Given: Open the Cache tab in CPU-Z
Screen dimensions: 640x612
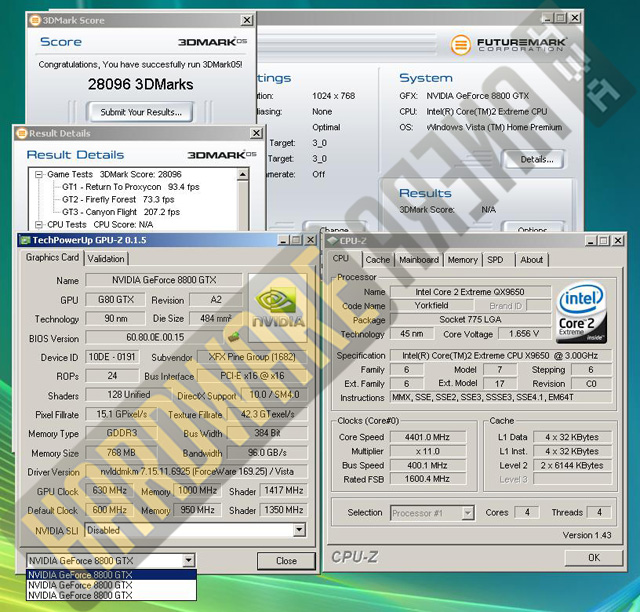Looking at the screenshot, I should pyautogui.click(x=378, y=260).
